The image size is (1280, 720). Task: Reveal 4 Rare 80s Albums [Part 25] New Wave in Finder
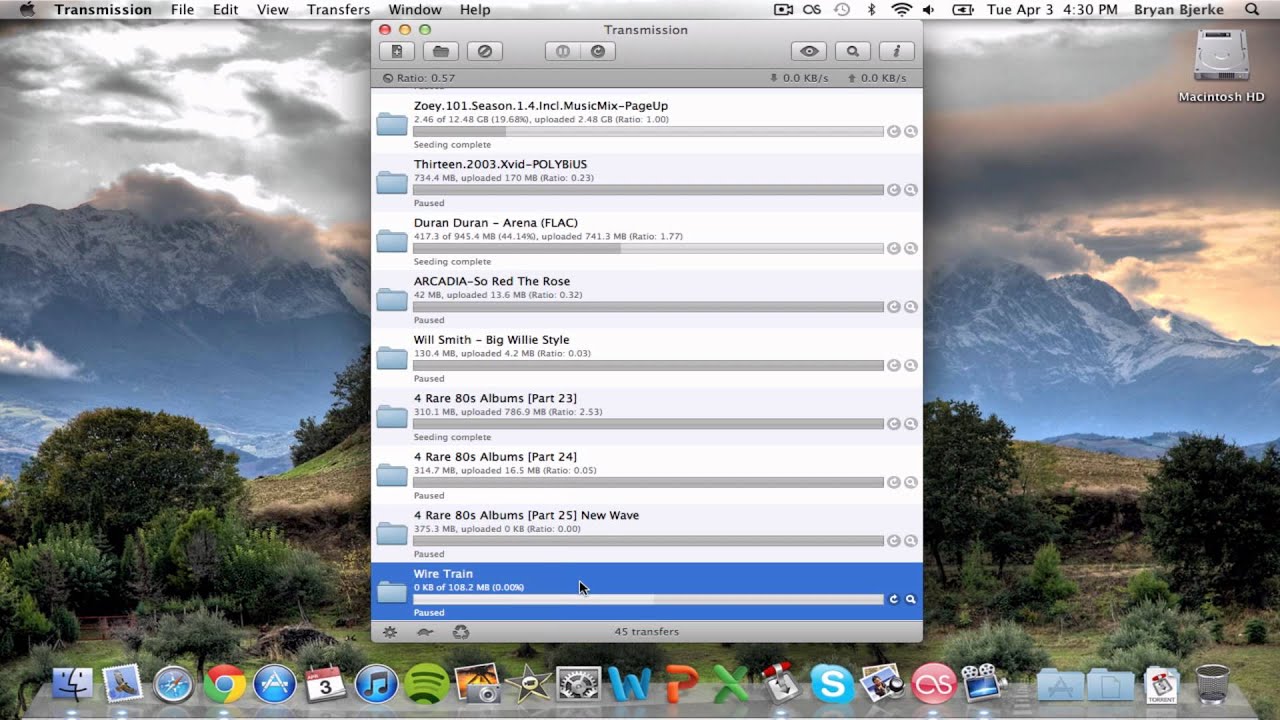click(911, 541)
